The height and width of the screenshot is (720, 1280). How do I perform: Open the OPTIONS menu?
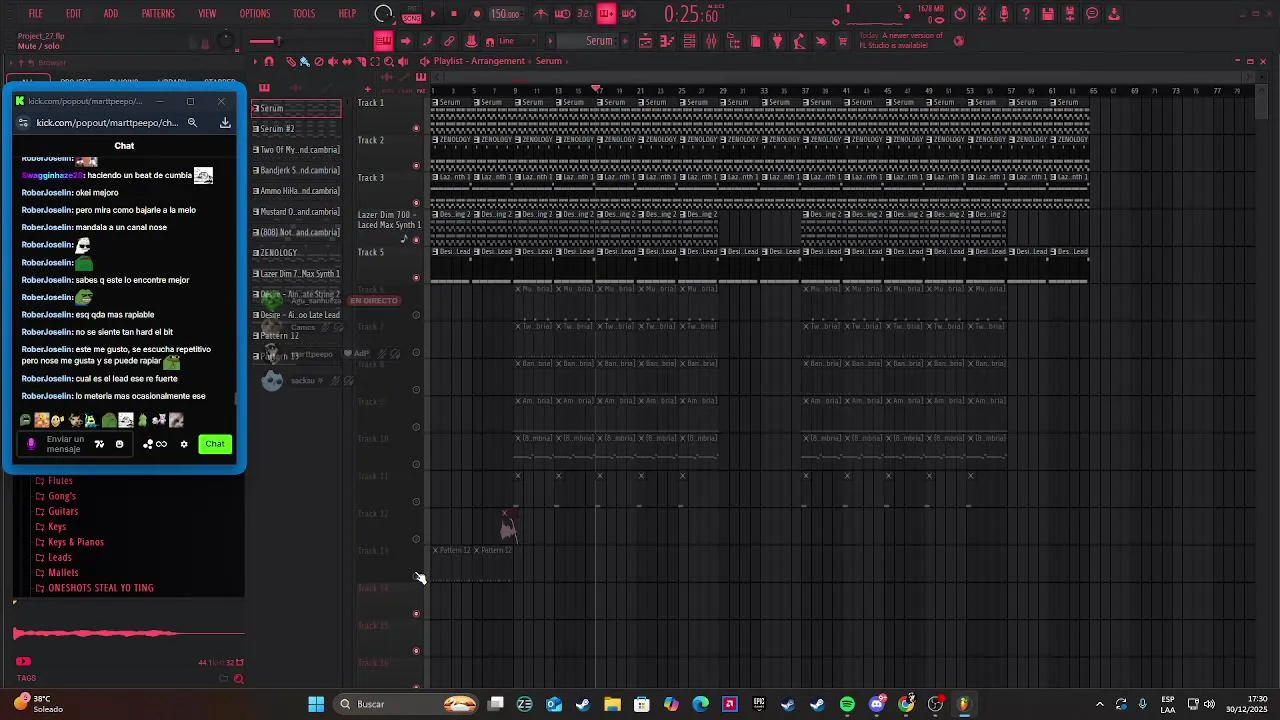click(254, 14)
